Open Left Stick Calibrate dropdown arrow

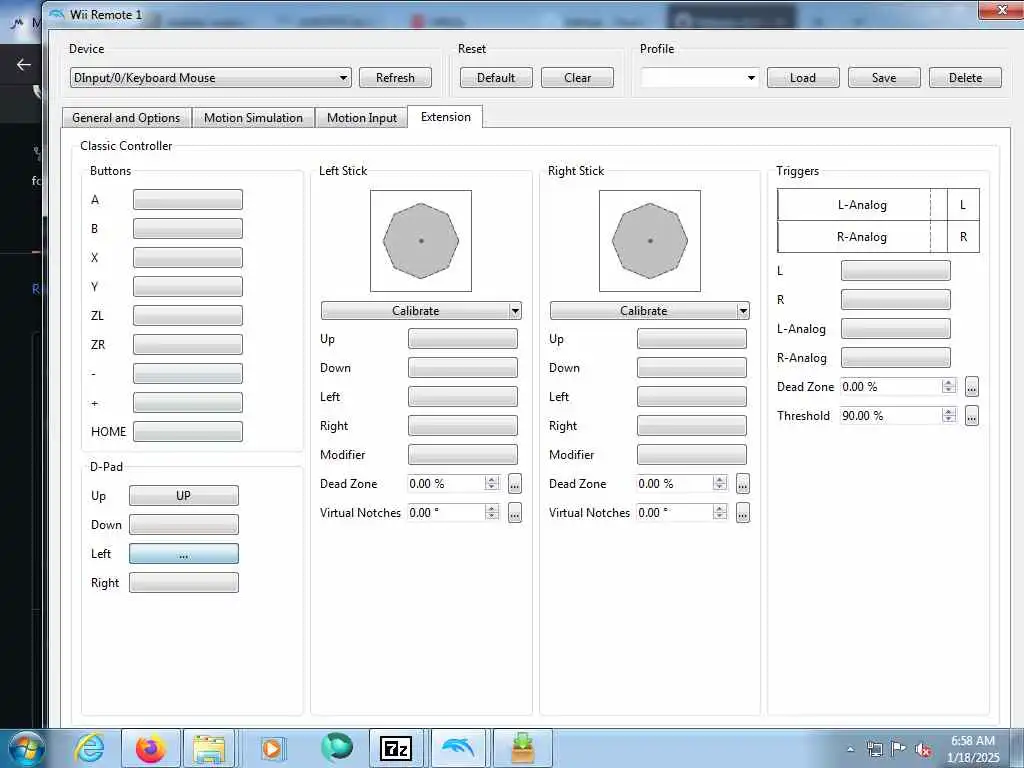click(515, 311)
